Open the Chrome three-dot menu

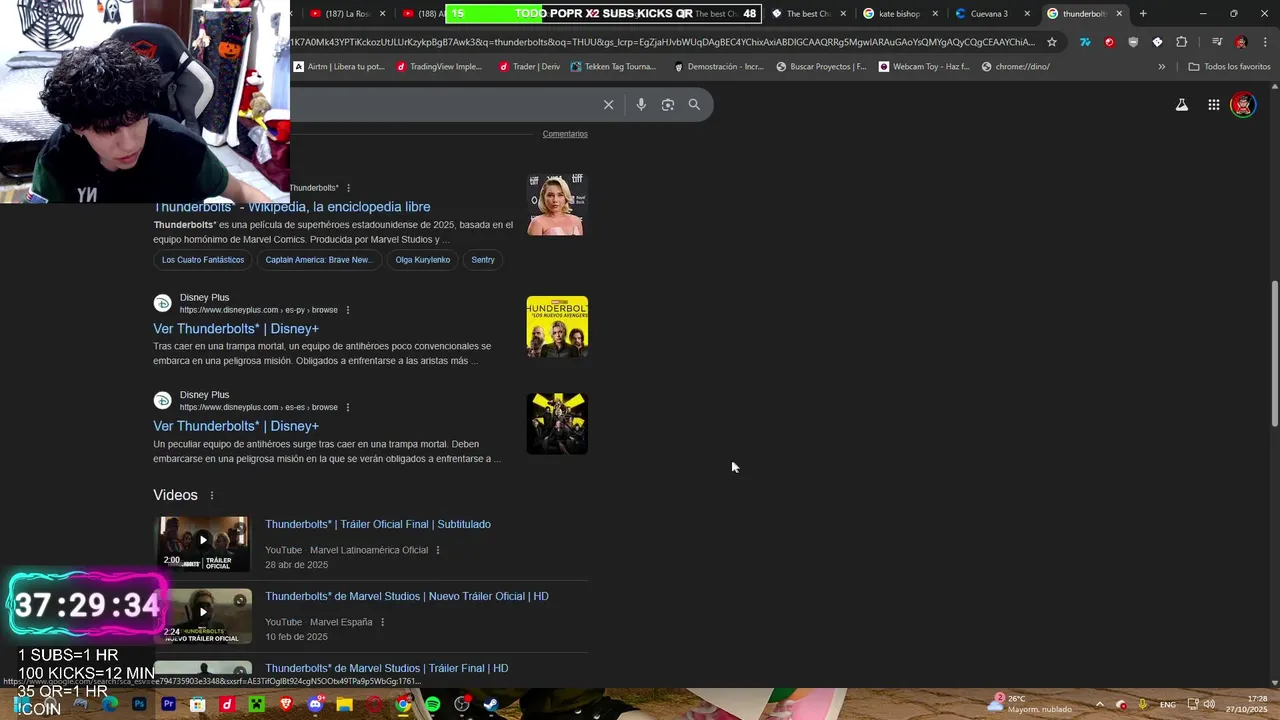(x=1265, y=42)
